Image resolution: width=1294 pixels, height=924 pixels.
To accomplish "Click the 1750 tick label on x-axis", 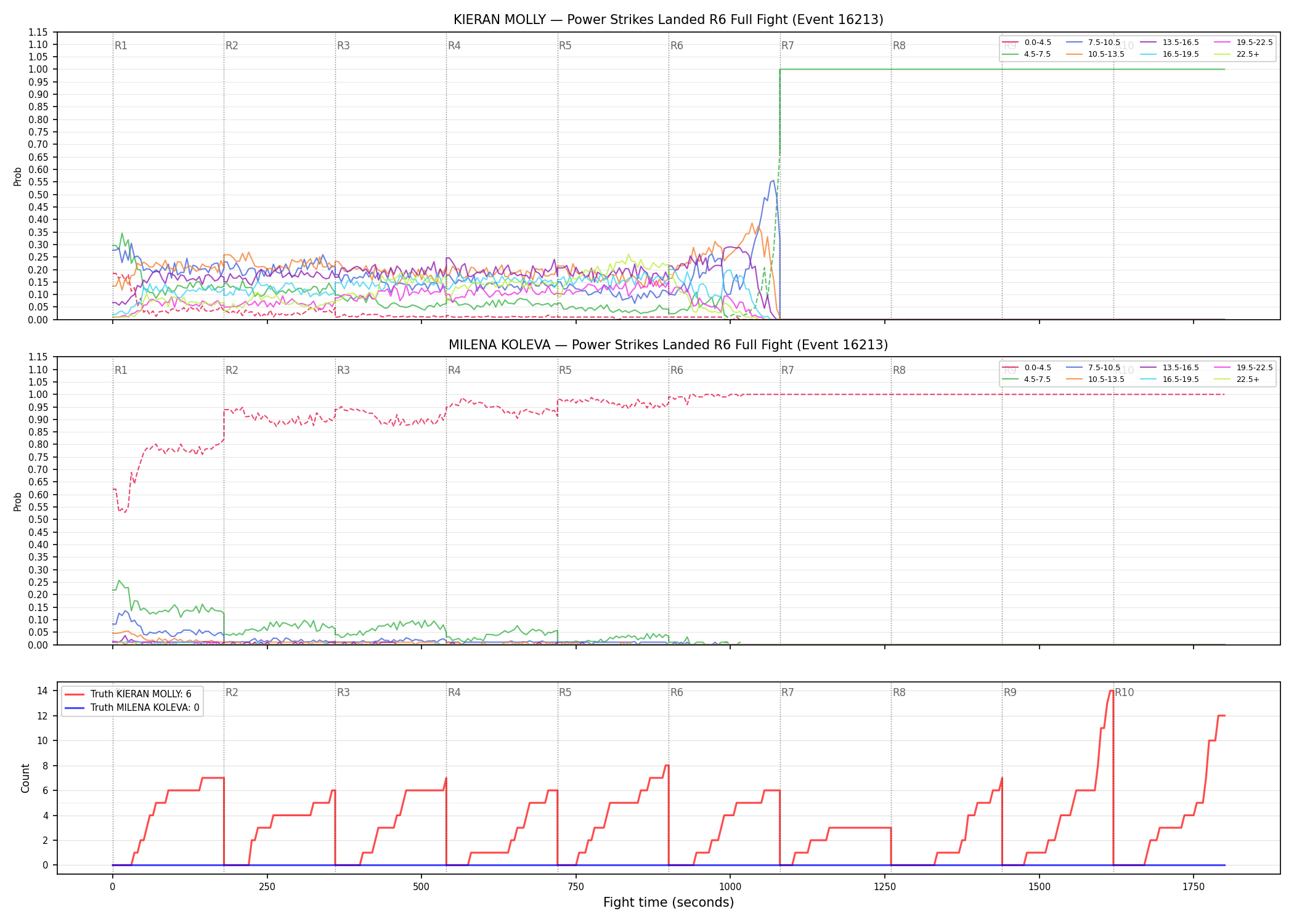I will (1194, 887).
